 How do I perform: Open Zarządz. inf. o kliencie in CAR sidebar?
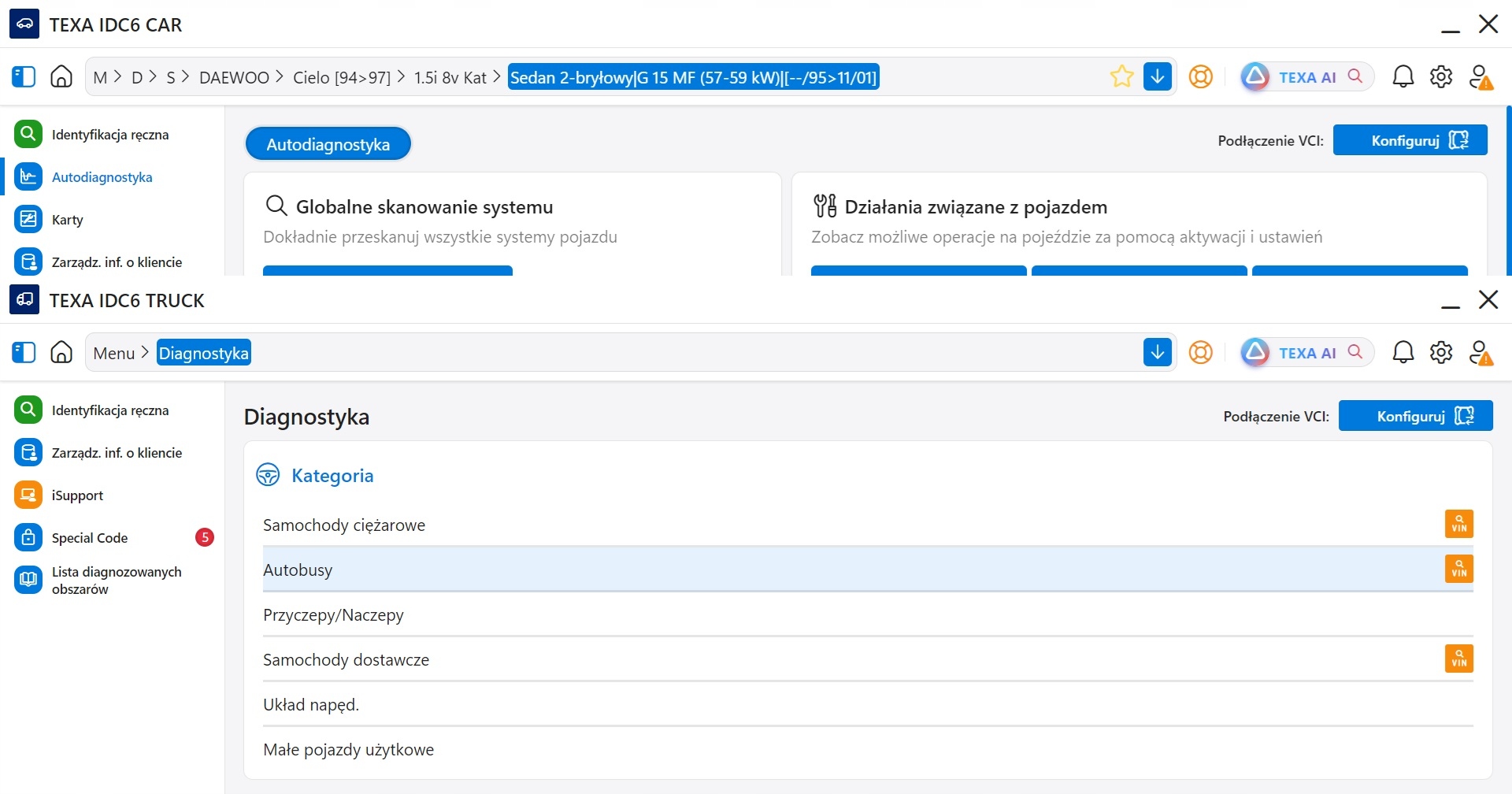(x=112, y=262)
